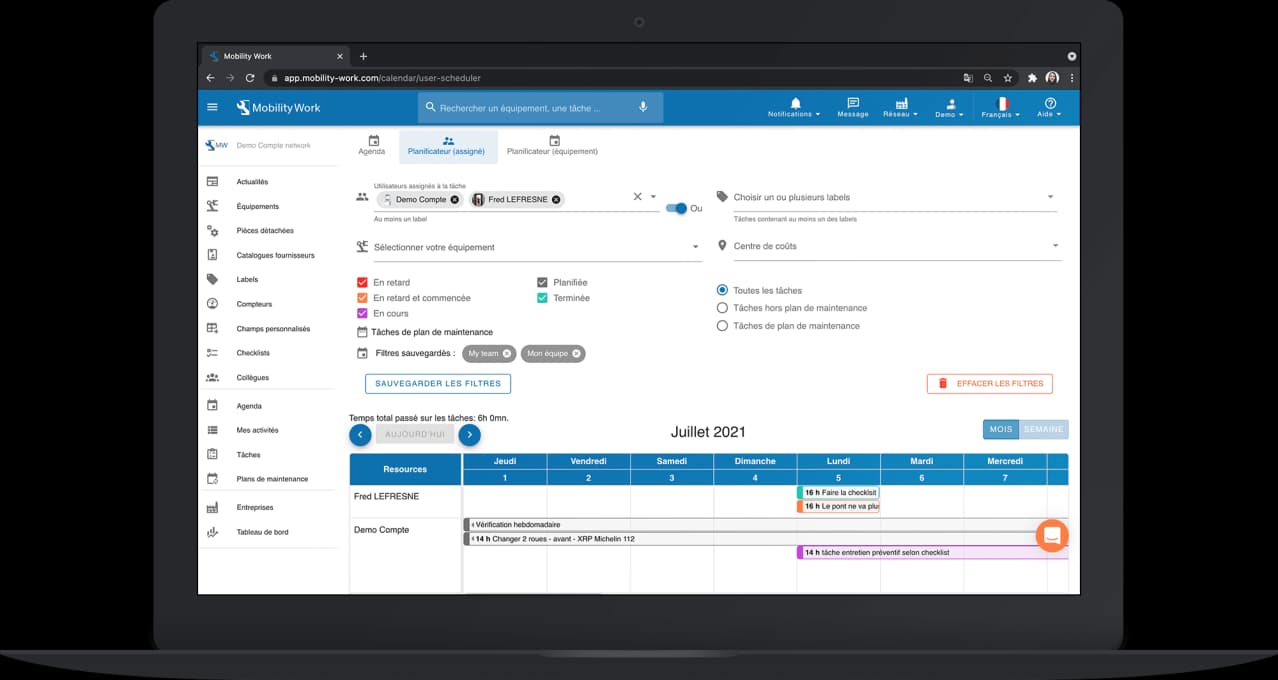
Task: Select Toutes les tâches radio button
Action: (723, 290)
